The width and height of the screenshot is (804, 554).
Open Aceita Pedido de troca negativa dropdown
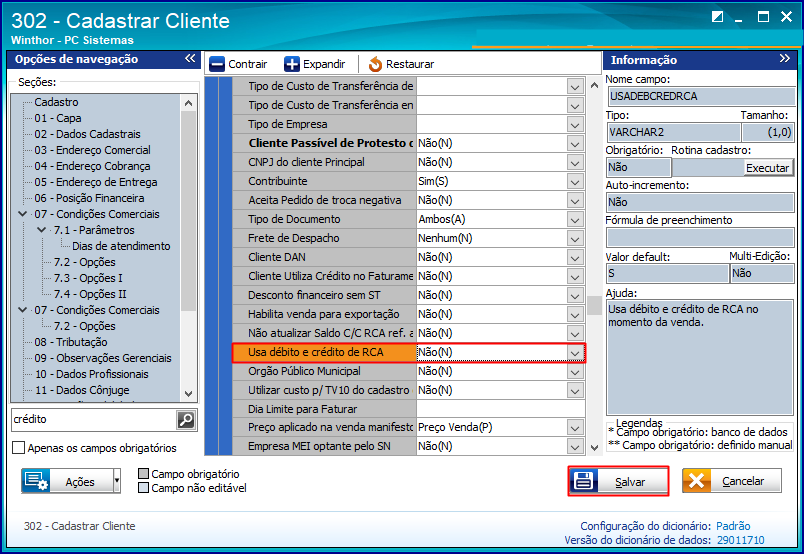(x=575, y=201)
